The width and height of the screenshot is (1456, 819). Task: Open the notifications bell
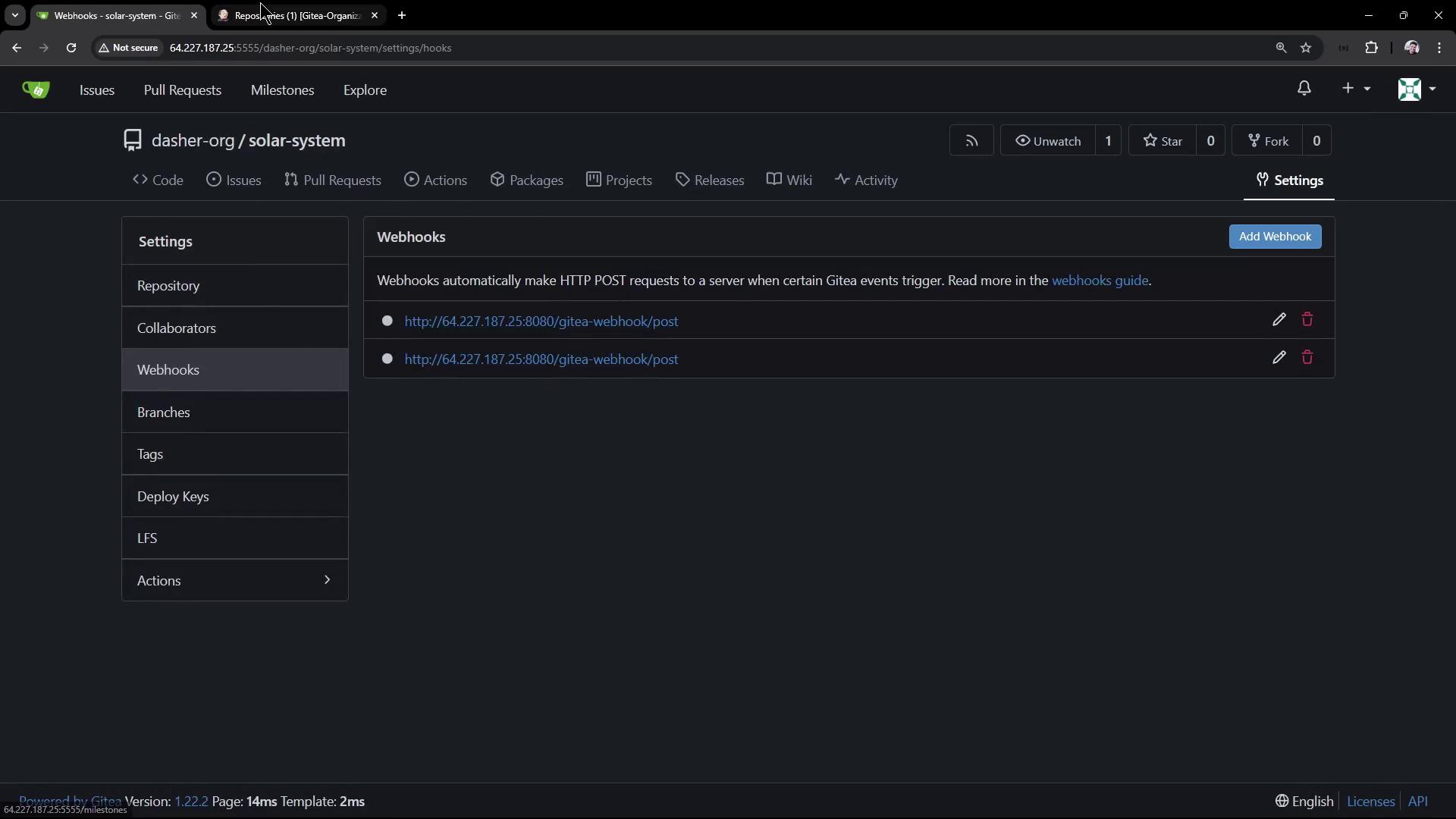click(1304, 89)
